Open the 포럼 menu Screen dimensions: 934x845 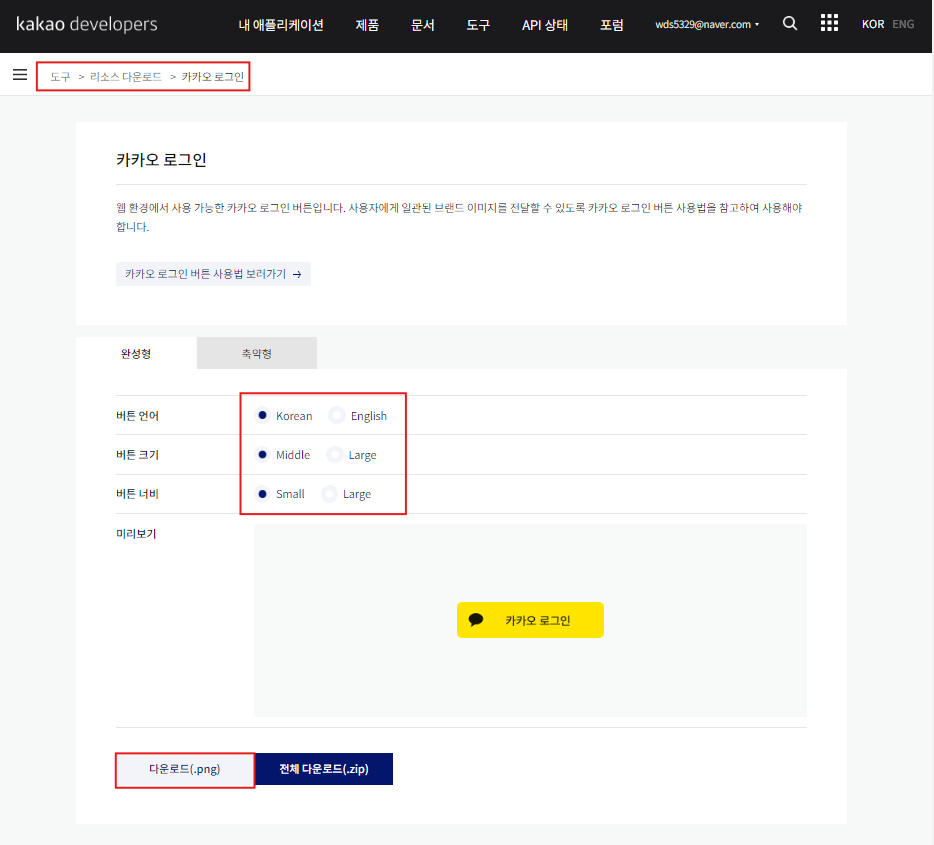coord(611,24)
